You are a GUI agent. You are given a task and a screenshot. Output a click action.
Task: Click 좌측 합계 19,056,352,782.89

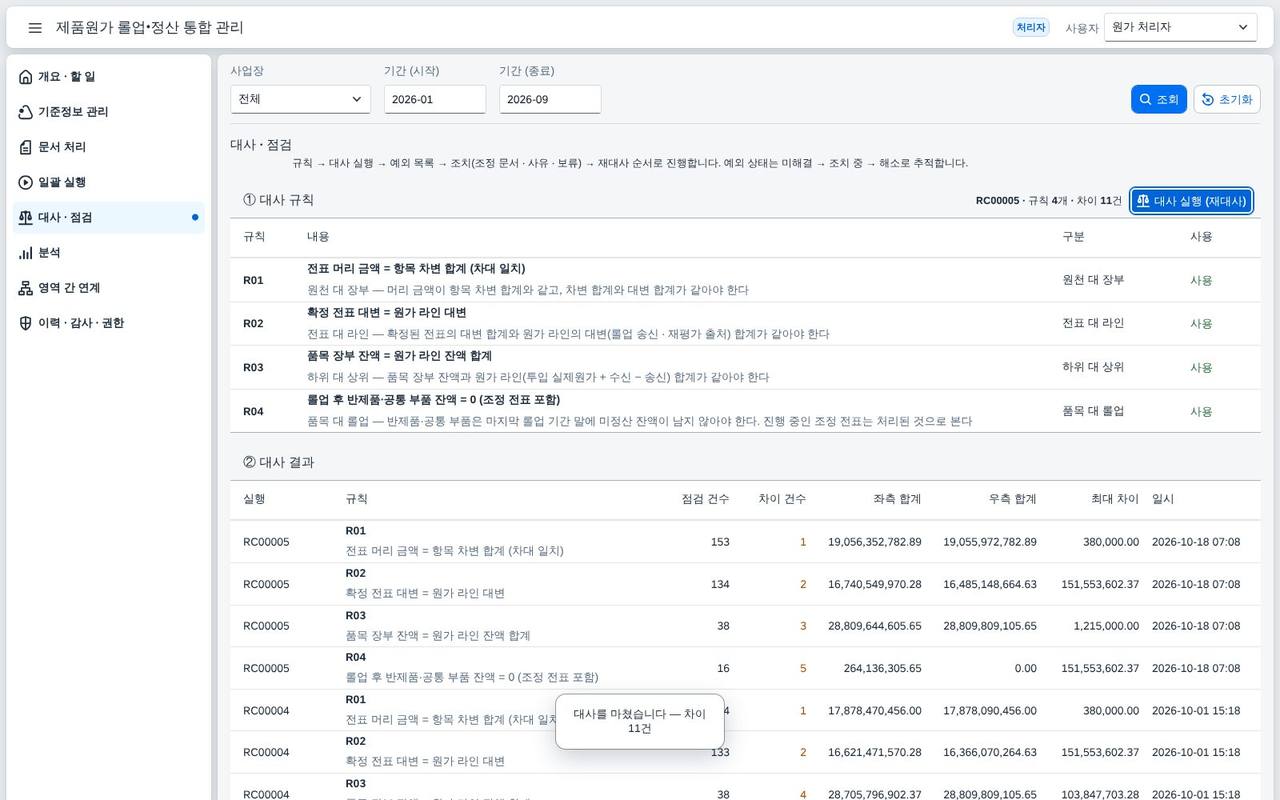click(874, 542)
